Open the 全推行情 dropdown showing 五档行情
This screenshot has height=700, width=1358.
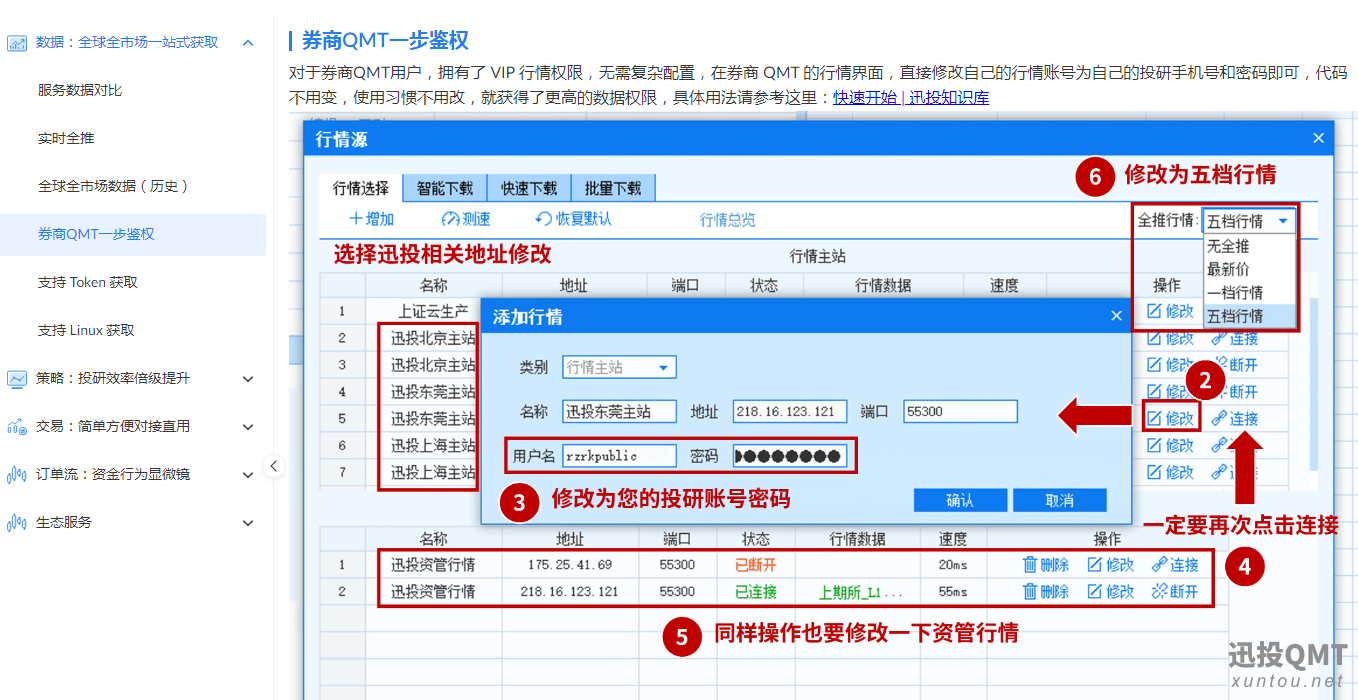[x=1249, y=221]
